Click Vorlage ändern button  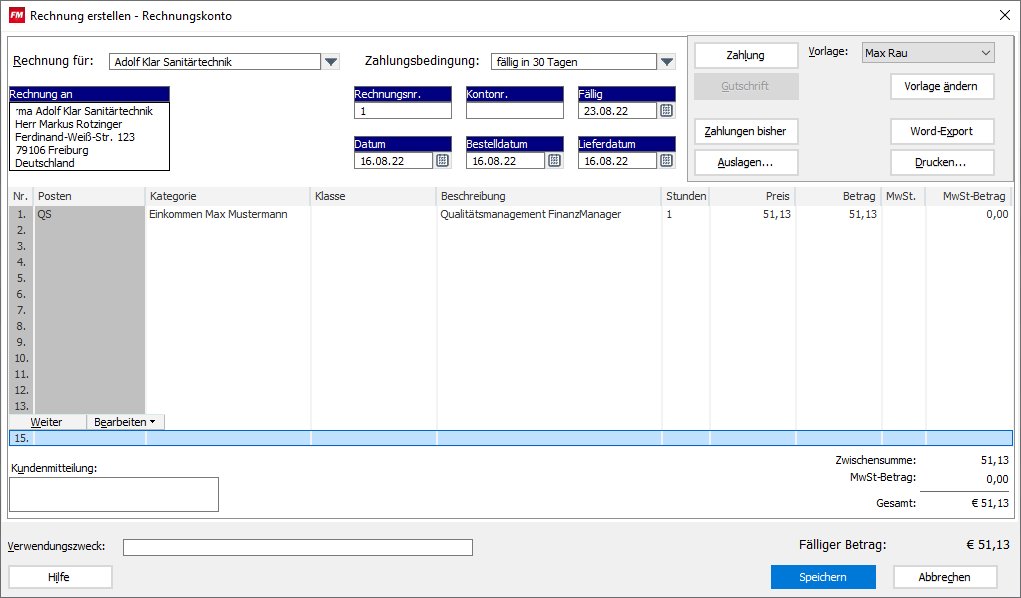[x=941, y=86]
